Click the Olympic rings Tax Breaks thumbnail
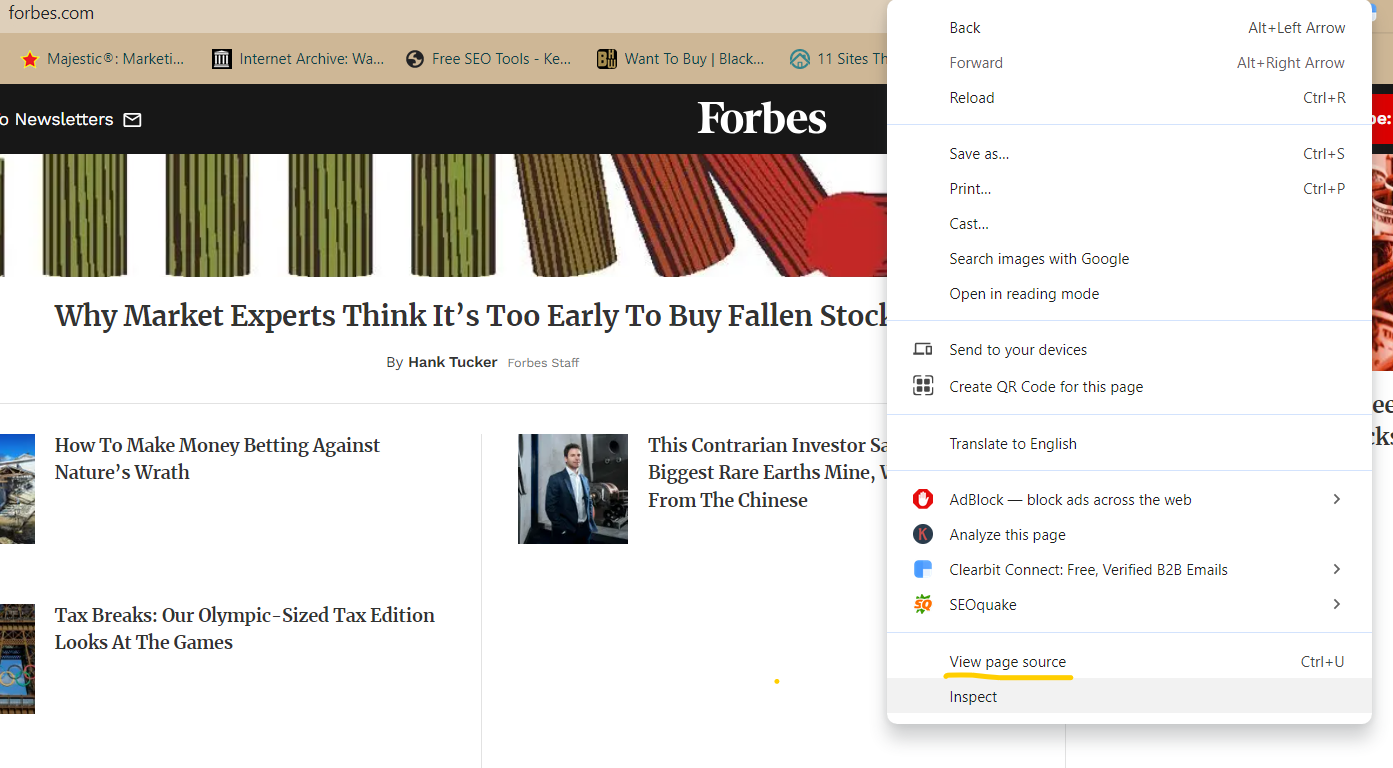 (17, 659)
